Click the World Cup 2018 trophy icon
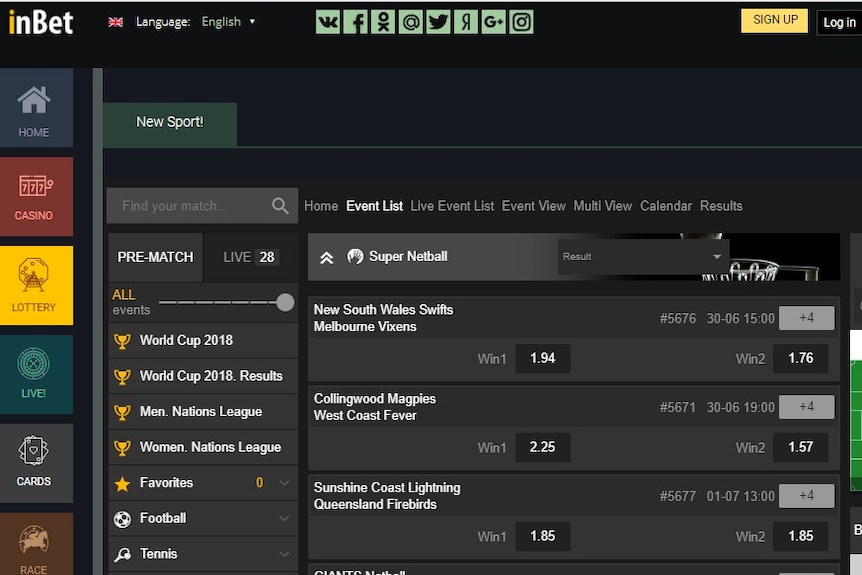This screenshot has height=575, width=862. click(122, 341)
